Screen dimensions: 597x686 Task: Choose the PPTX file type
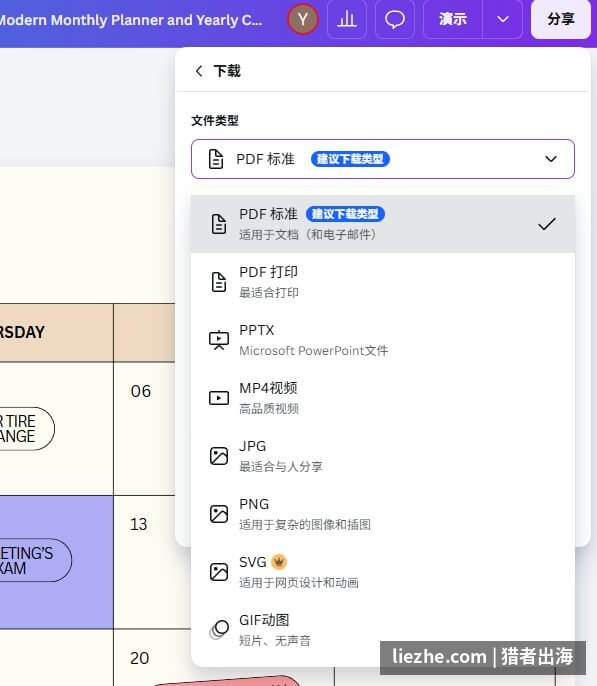pyautogui.click(x=383, y=340)
